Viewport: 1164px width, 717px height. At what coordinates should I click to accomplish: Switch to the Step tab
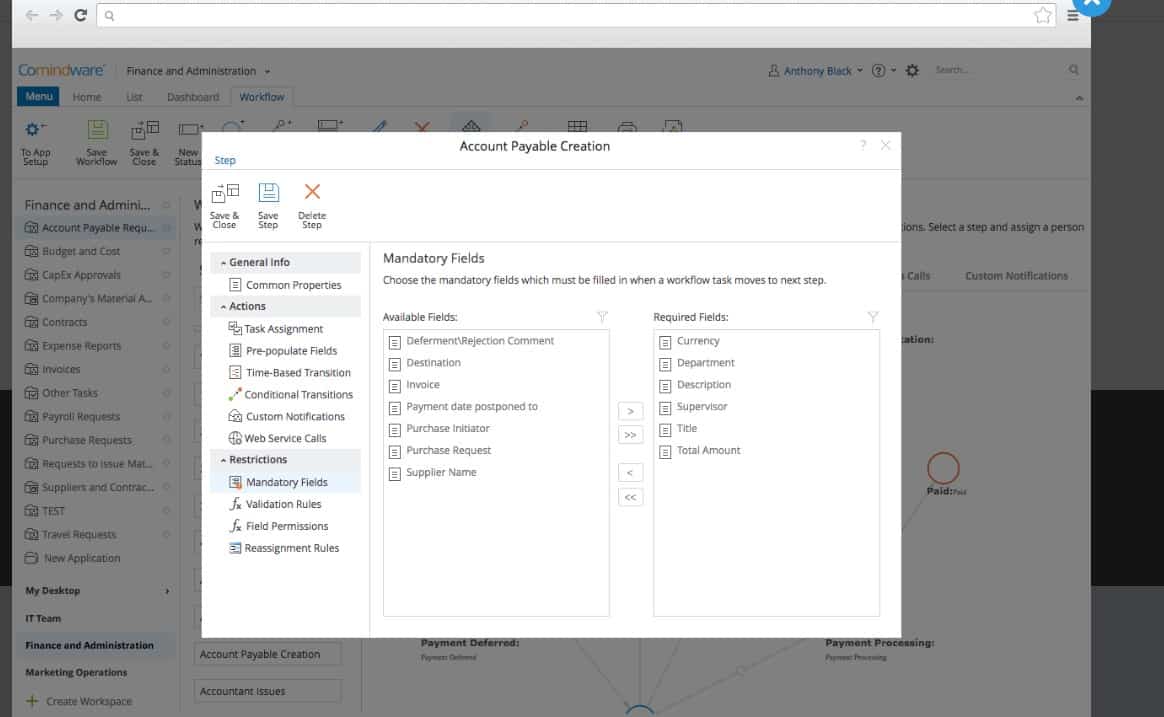[x=225, y=160]
